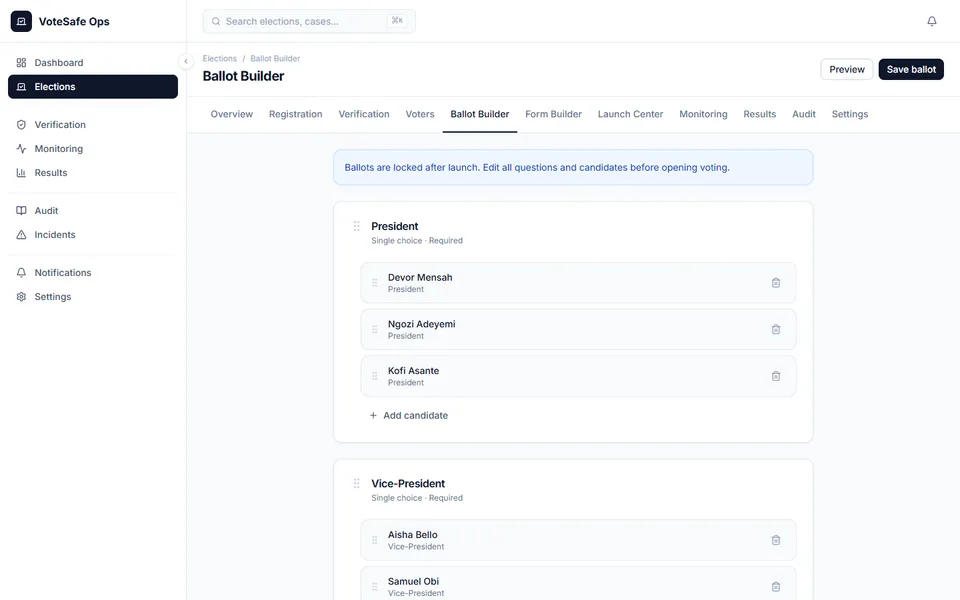Delete candidate Ngozi Adeyemi with the trash icon

click(776, 329)
